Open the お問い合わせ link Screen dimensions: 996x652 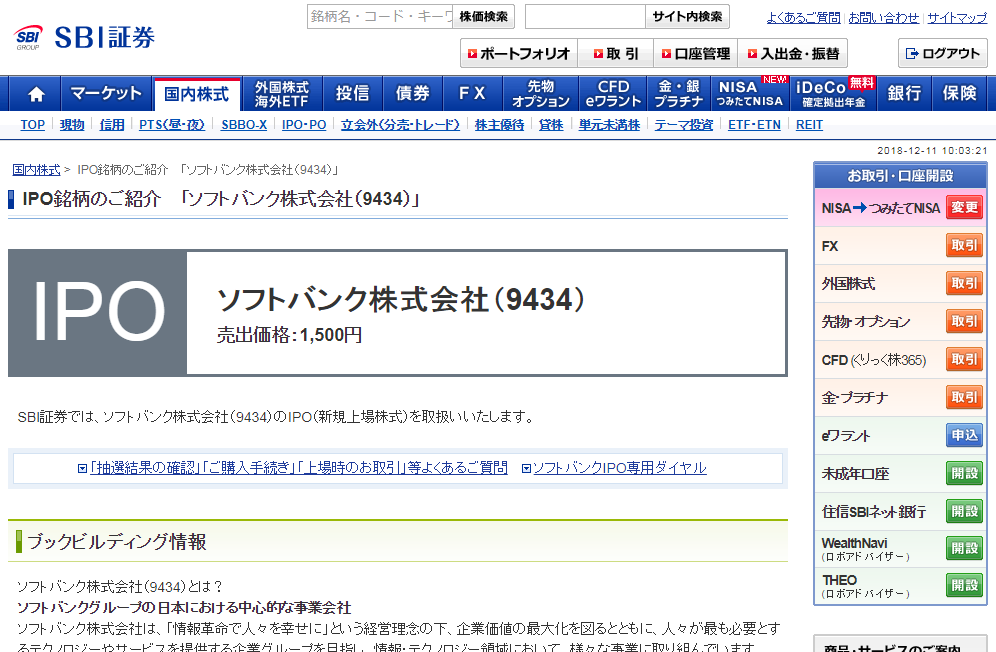pyautogui.click(x=884, y=18)
